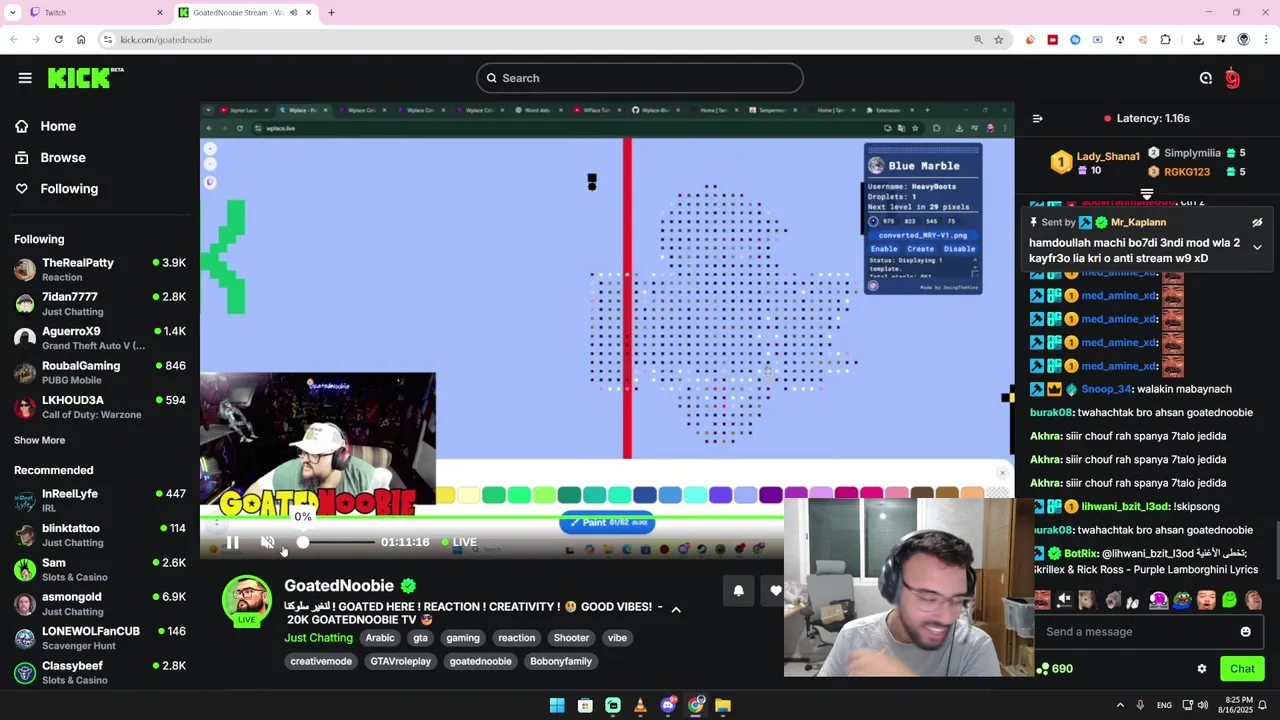Open recommended channel blinktattoo
This screenshot has width=1280, height=720.
click(x=100, y=535)
